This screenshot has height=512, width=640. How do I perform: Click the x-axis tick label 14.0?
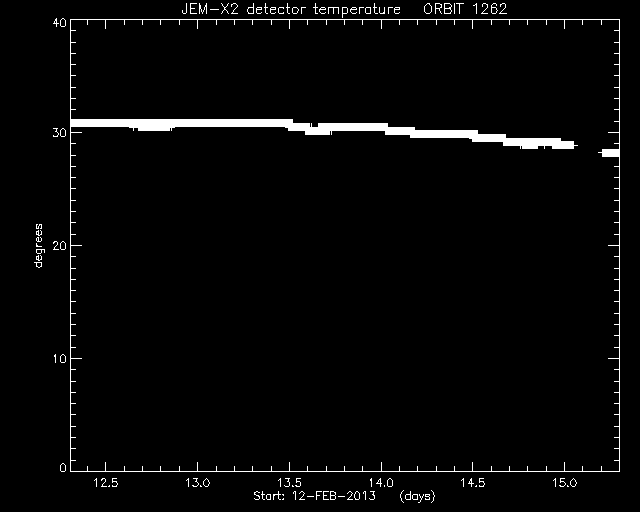click(x=381, y=483)
